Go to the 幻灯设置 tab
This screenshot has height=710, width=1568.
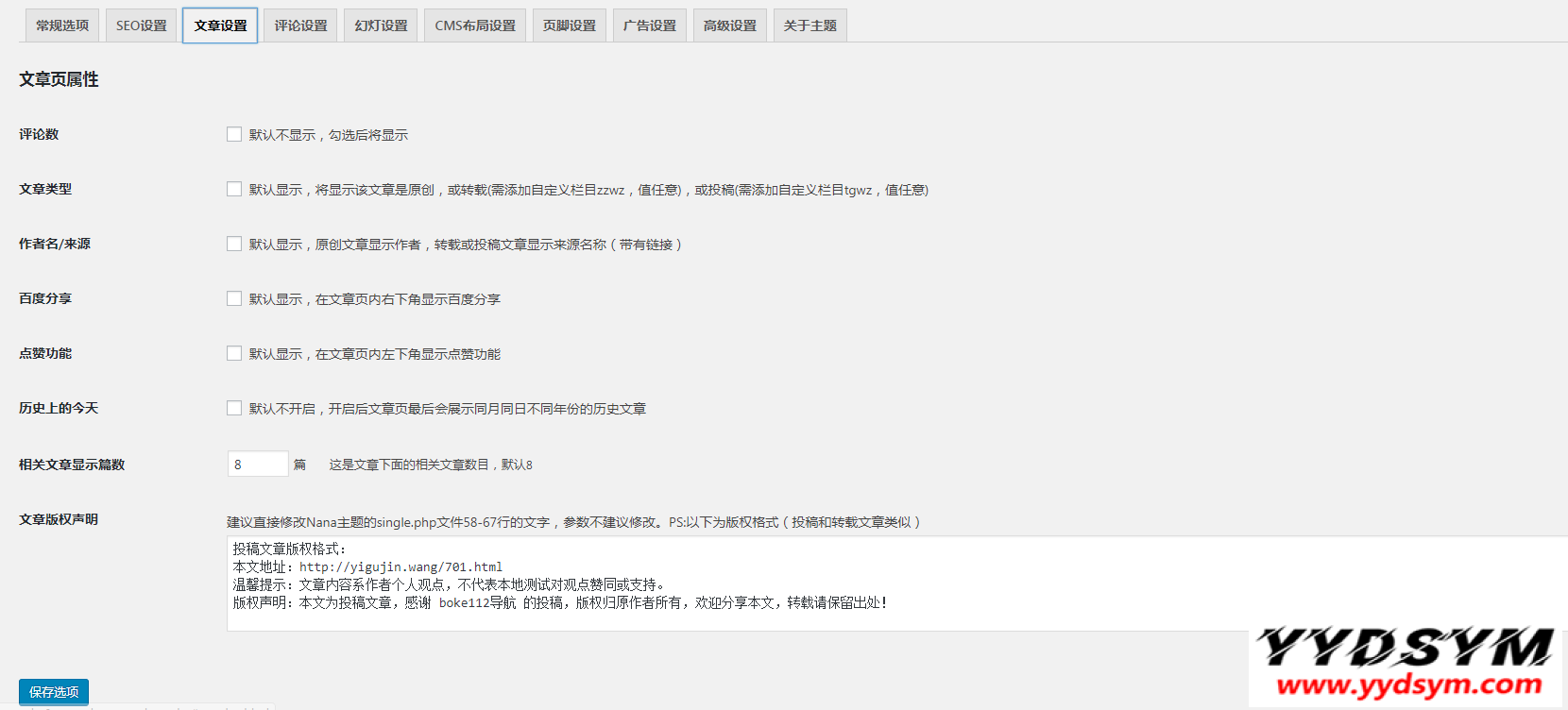pos(381,25)
